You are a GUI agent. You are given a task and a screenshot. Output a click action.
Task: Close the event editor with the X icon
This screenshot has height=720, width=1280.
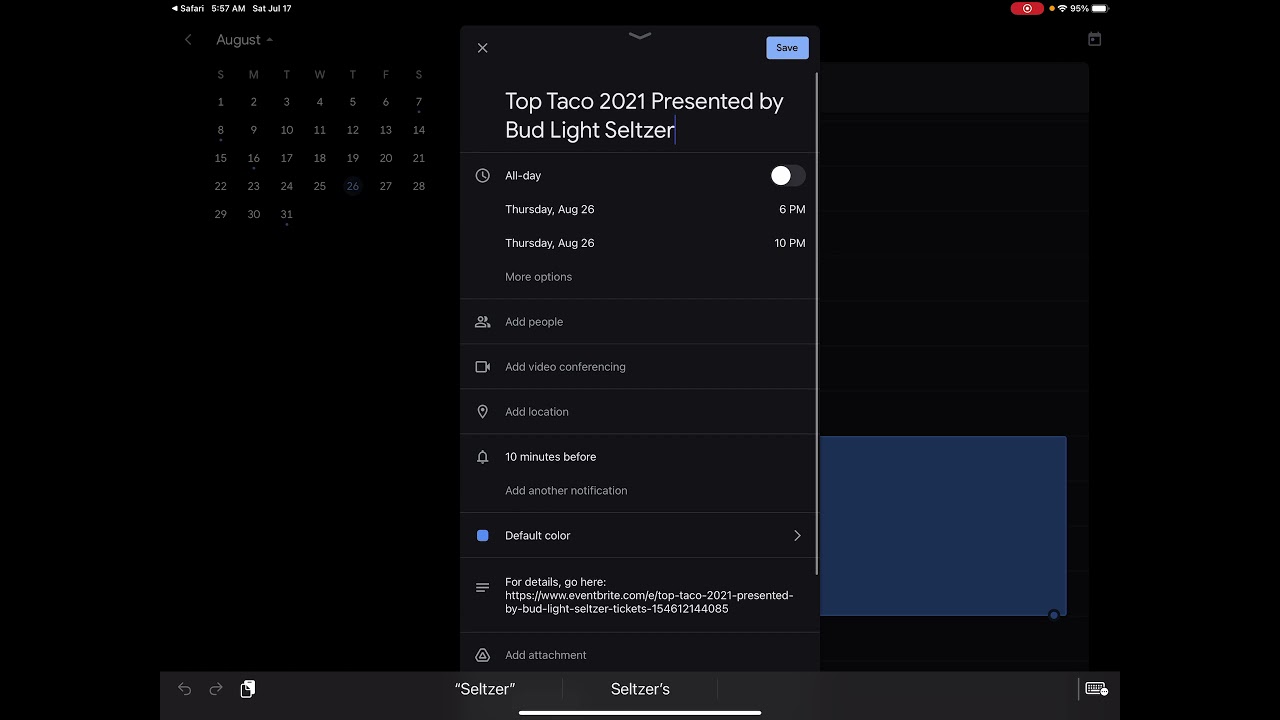click(x=483, y=48)
